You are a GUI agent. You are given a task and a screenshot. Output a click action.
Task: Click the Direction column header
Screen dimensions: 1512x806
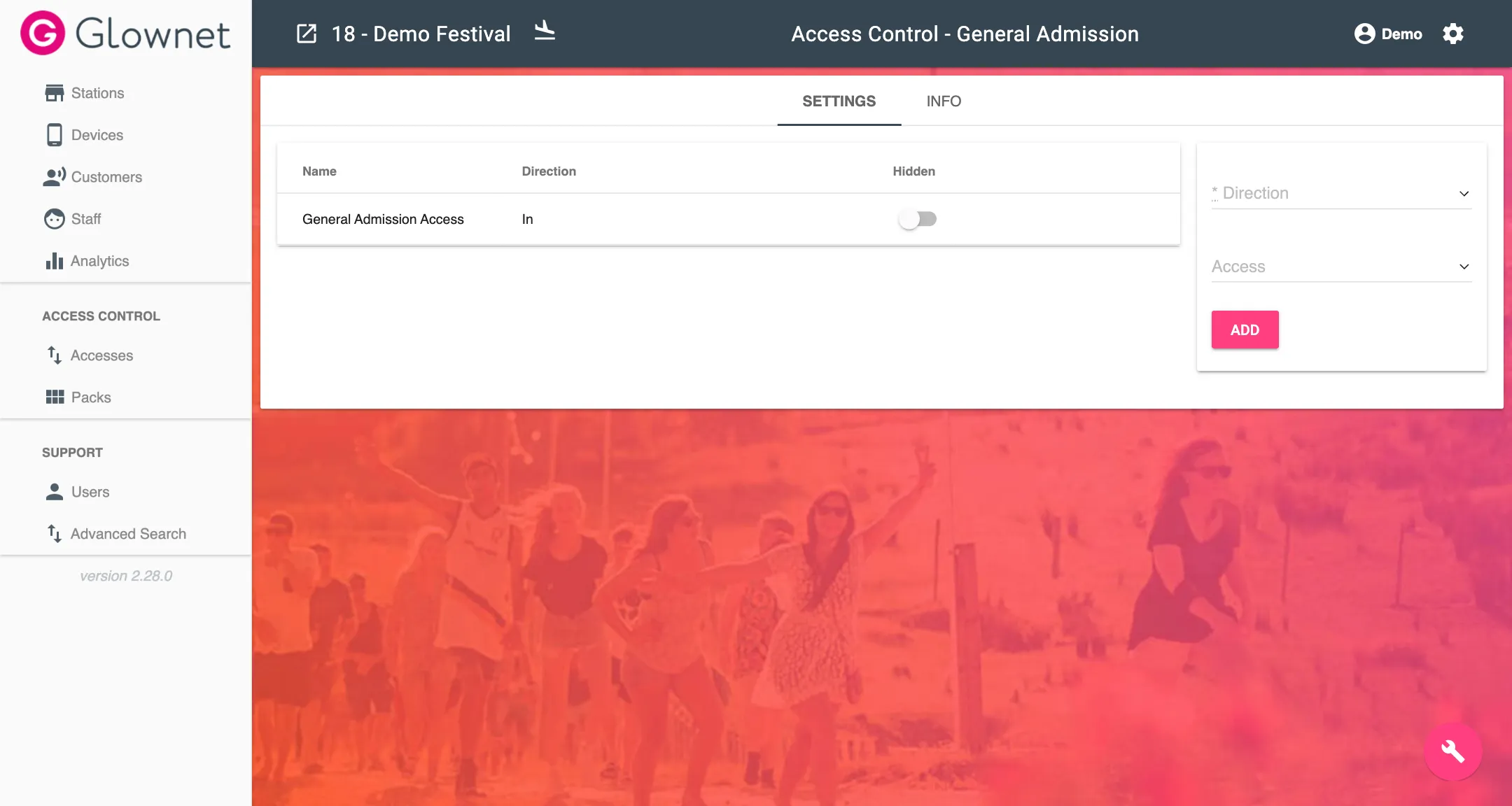[549, 171]
